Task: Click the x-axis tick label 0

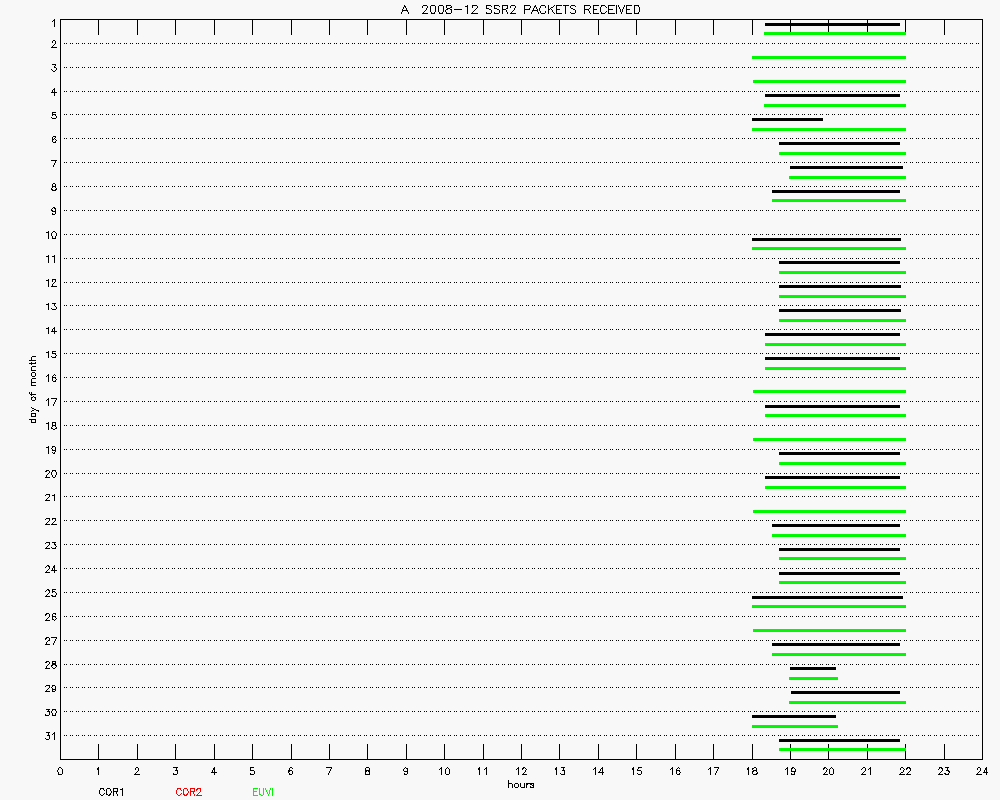Action: [x=60, y=772]
